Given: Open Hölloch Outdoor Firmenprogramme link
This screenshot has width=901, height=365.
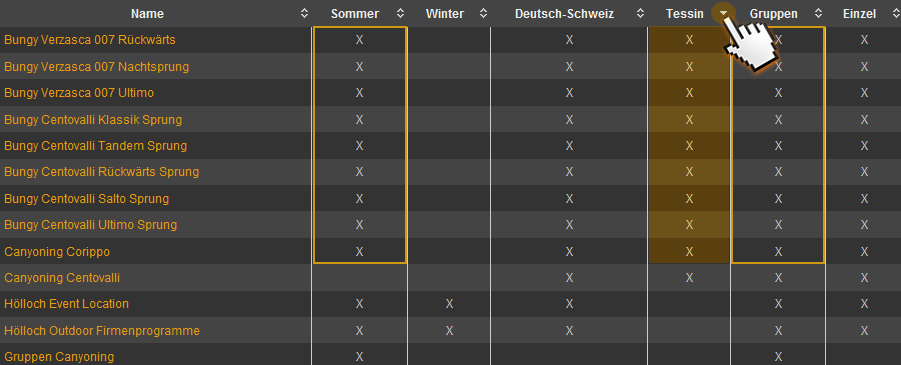Looking at the screenshot, I should [102, 331].
